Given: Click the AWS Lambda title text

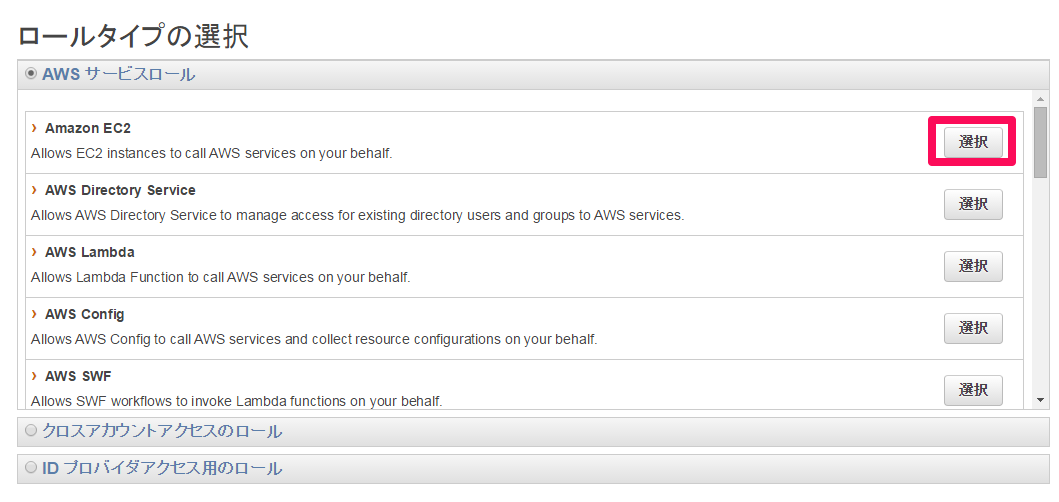Looking at the screenshot, I should point(90,253).
